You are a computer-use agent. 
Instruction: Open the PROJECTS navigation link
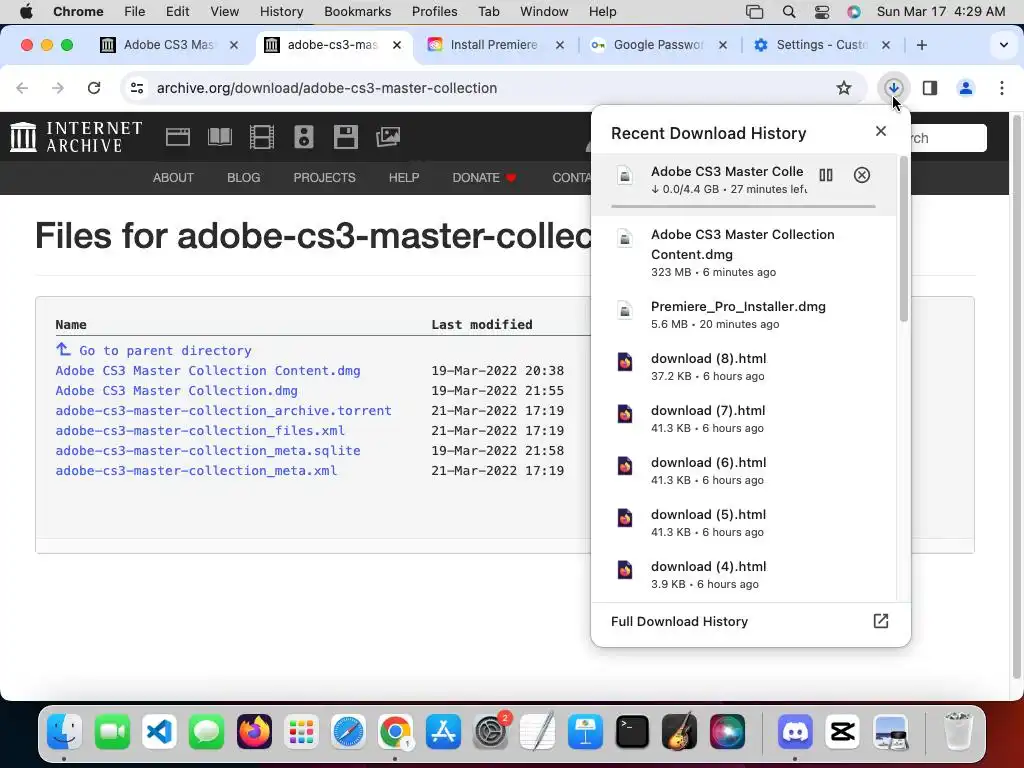coord(324,178)
